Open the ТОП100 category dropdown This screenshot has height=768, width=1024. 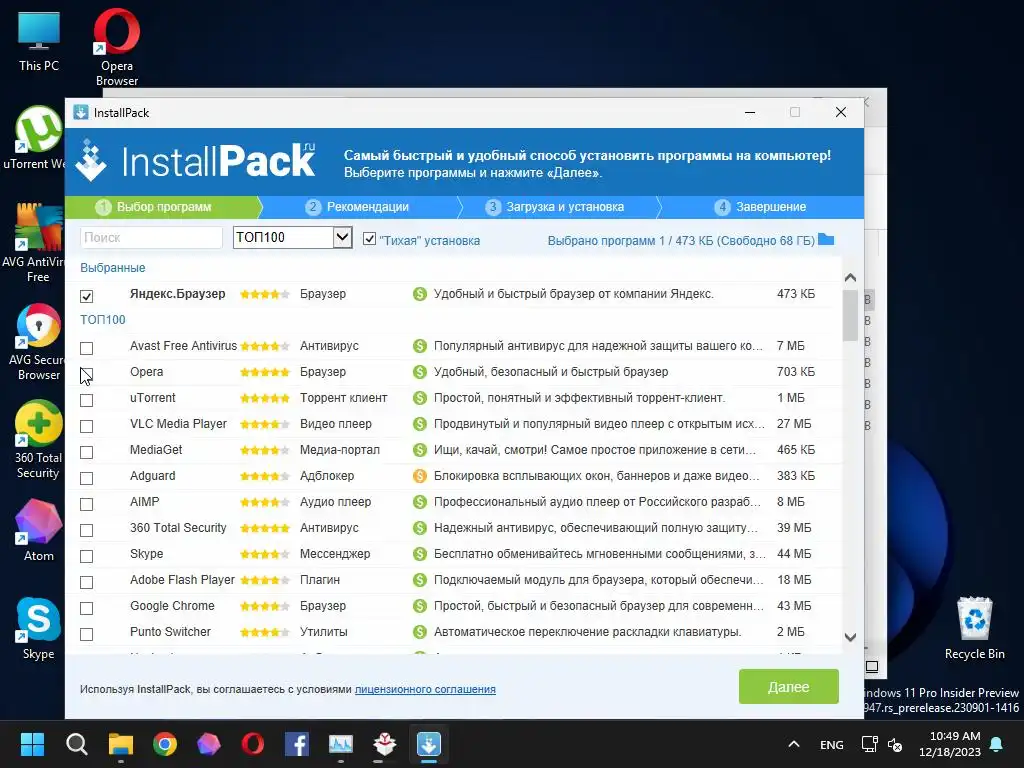[x=293, y=237]
